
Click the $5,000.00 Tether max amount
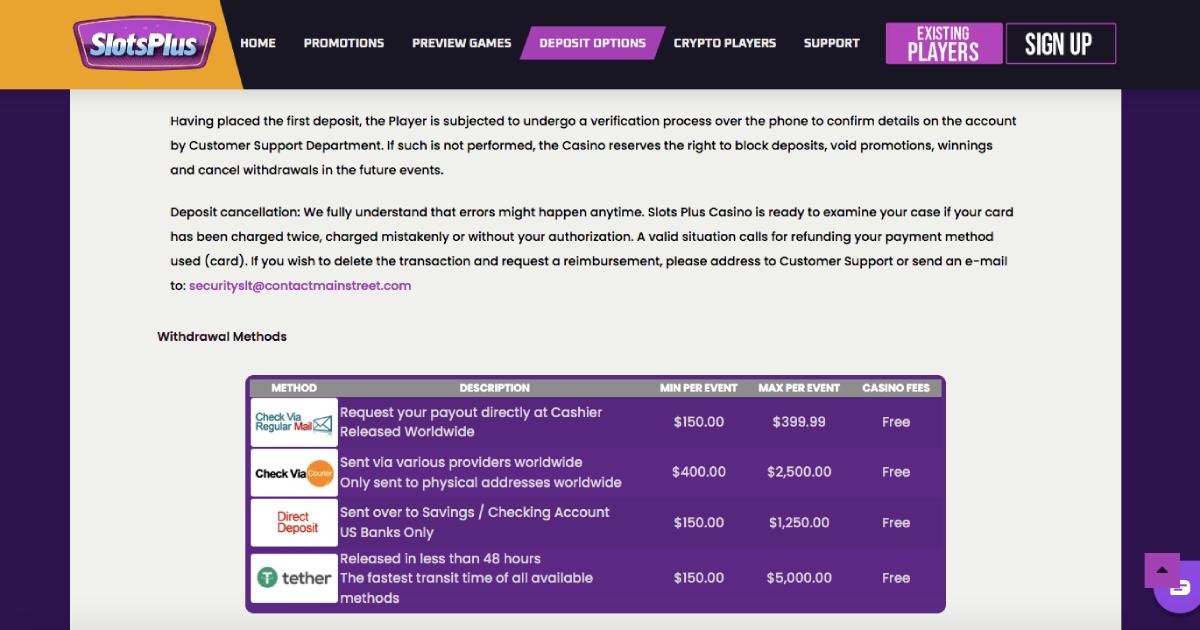pyautogui.click(x=799, y=578)
